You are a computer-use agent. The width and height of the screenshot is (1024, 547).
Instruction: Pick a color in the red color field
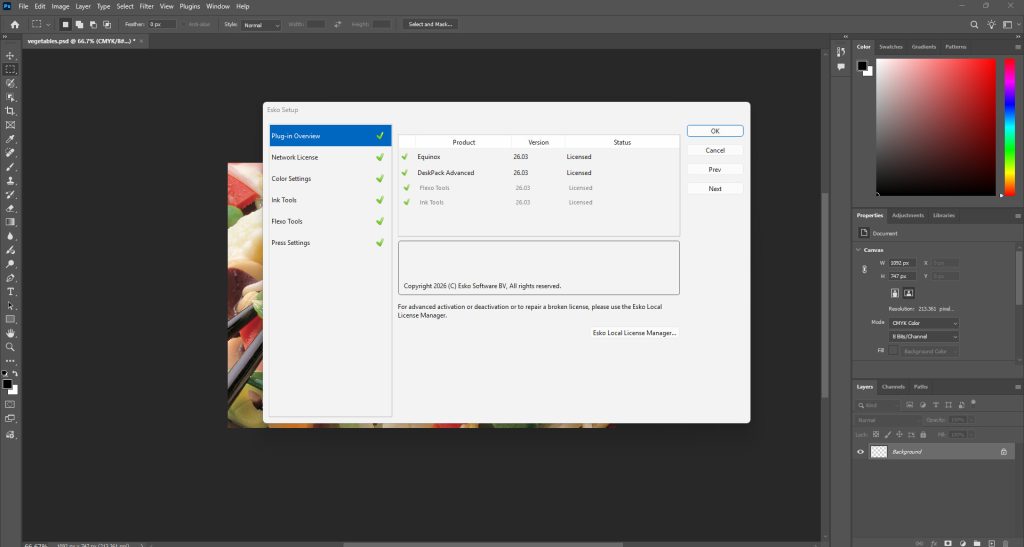[936, 127]
